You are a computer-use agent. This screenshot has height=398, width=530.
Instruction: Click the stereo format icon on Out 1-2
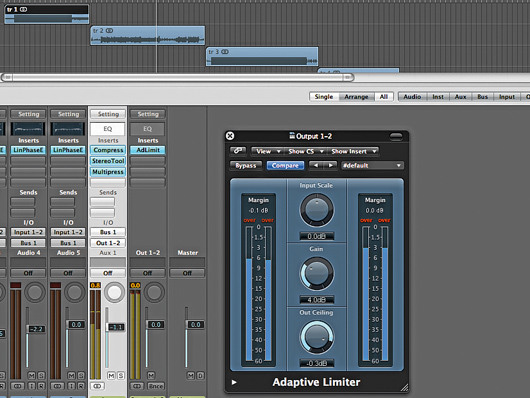click(x=137, y=386)
